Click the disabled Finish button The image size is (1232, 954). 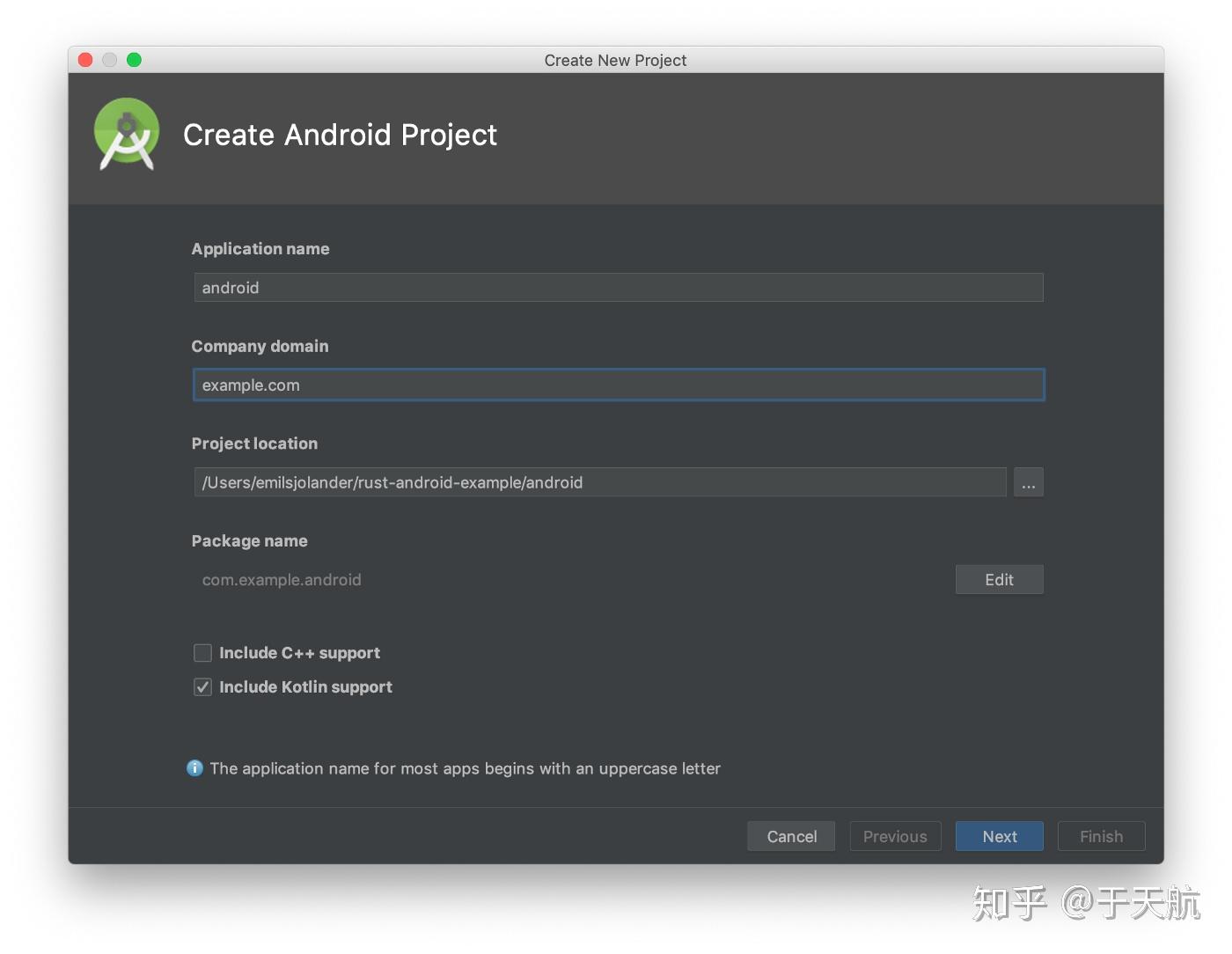tap(1101, 836)
